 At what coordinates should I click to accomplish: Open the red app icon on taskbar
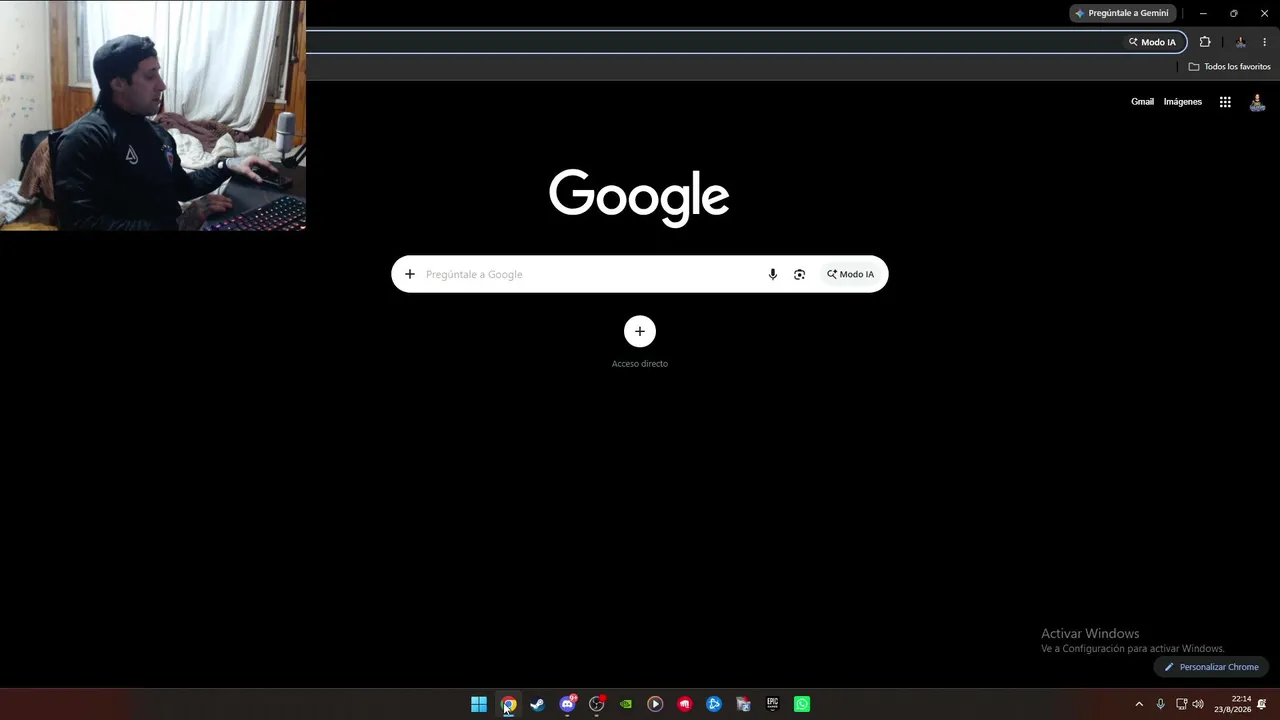(685, 704)
